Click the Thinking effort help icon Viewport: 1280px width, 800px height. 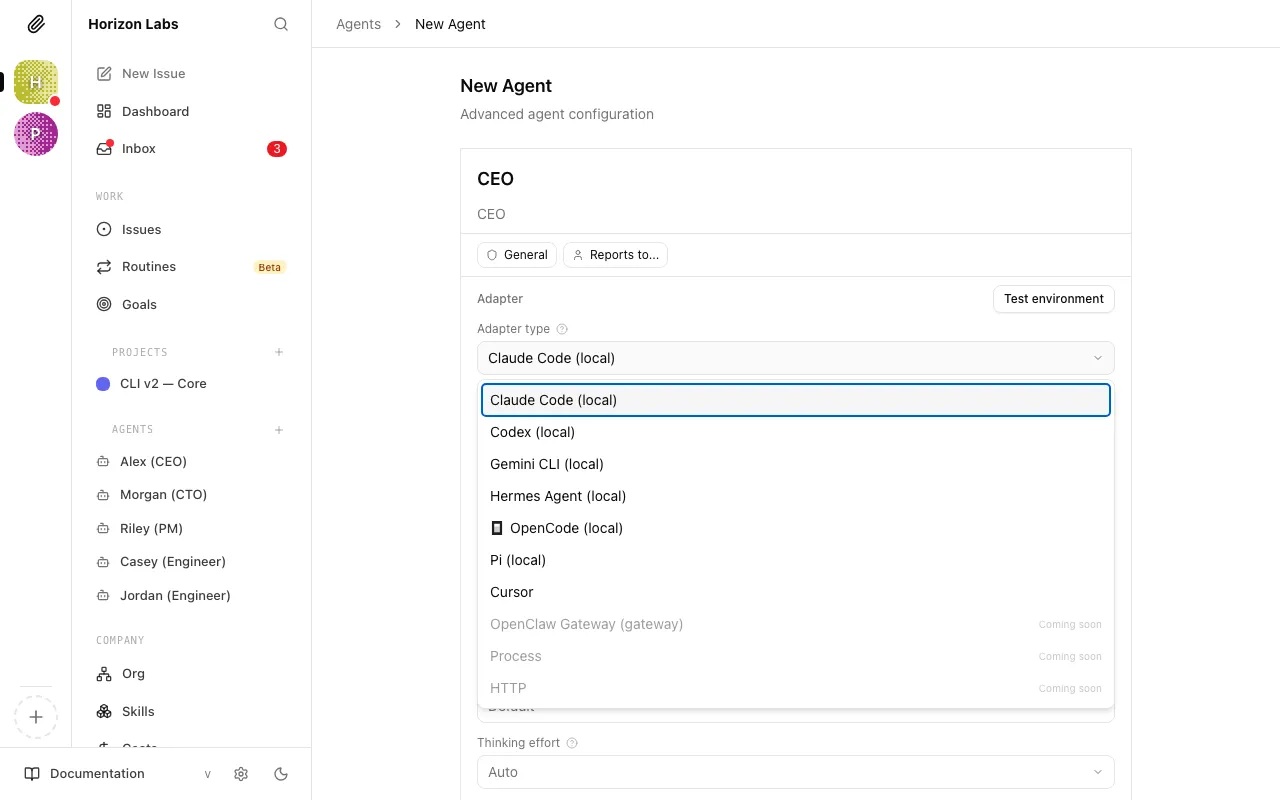pyautogui.click(x=572, y=743)
